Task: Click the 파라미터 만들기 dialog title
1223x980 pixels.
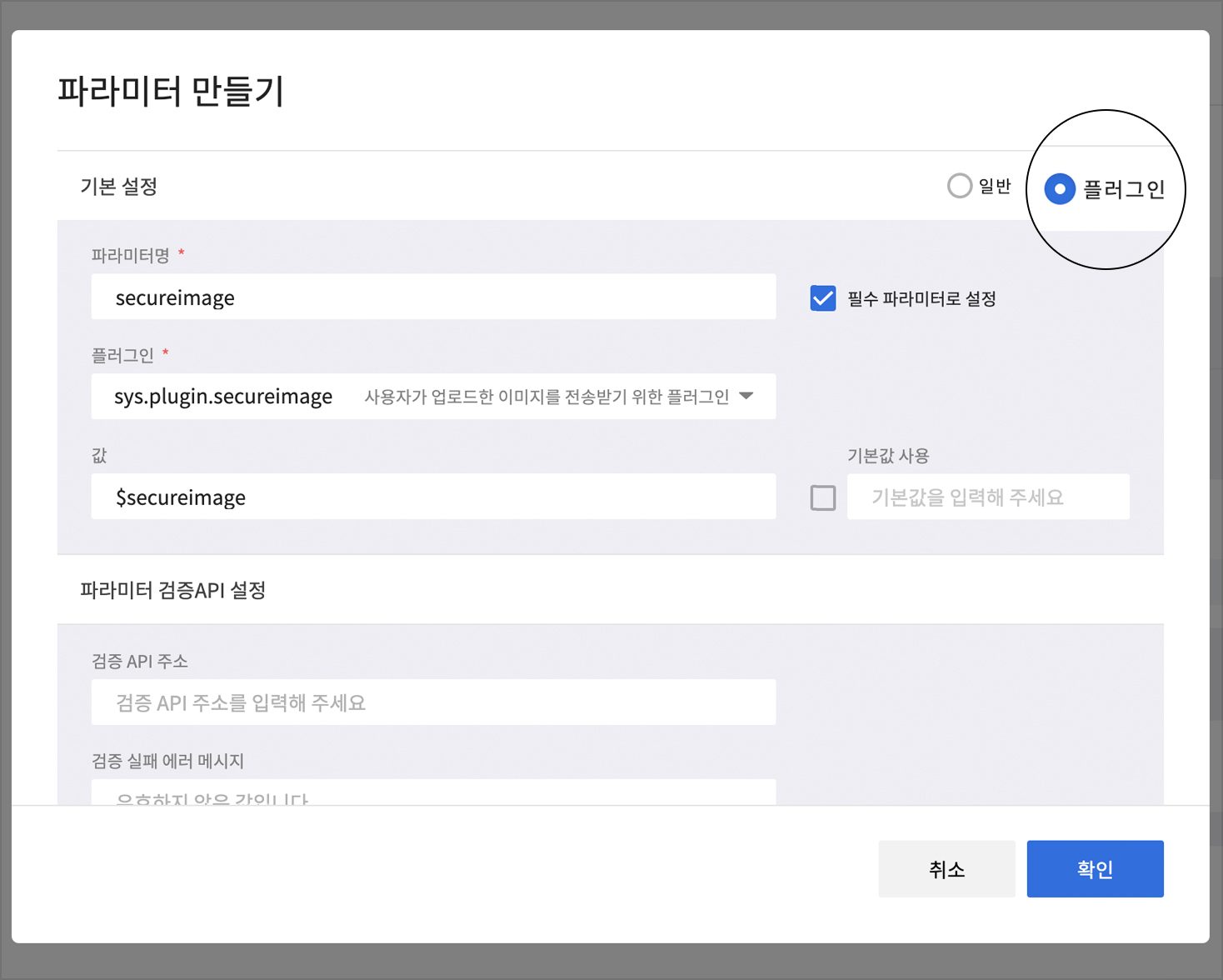Action: click(x=171, y=91)
